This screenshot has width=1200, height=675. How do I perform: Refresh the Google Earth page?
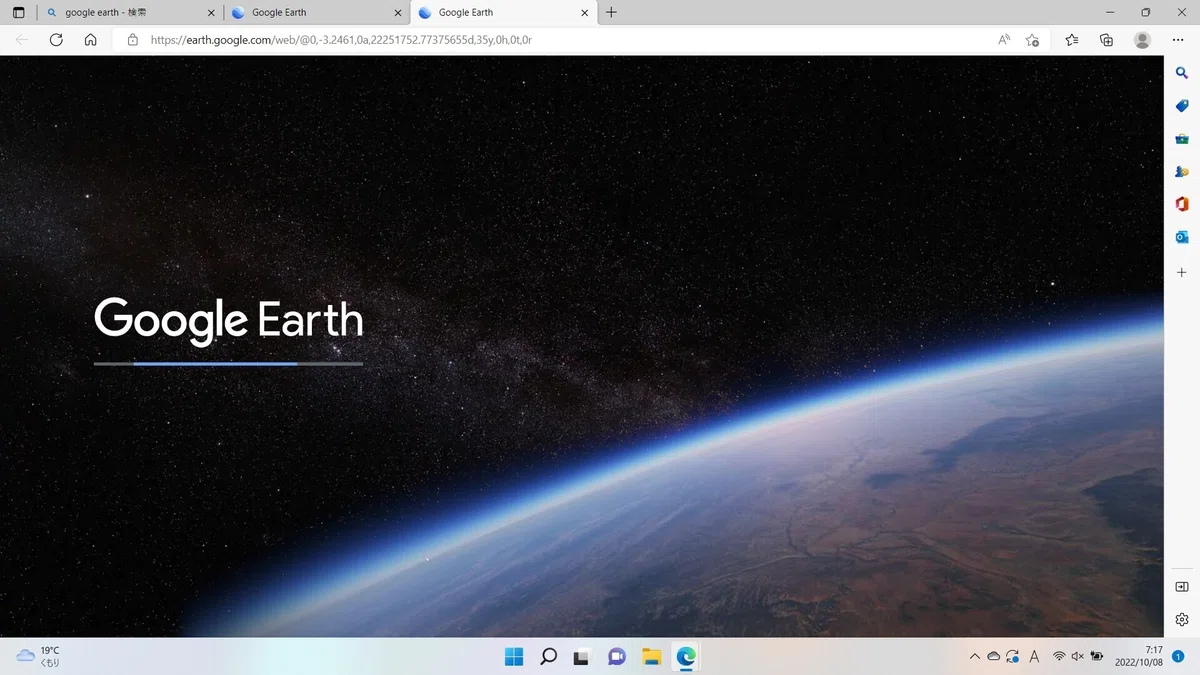[56, 40]
